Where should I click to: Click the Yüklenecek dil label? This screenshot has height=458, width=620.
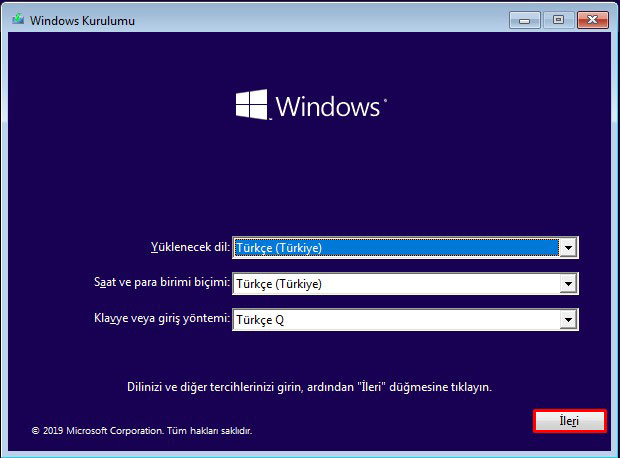[x=190, y=247]
